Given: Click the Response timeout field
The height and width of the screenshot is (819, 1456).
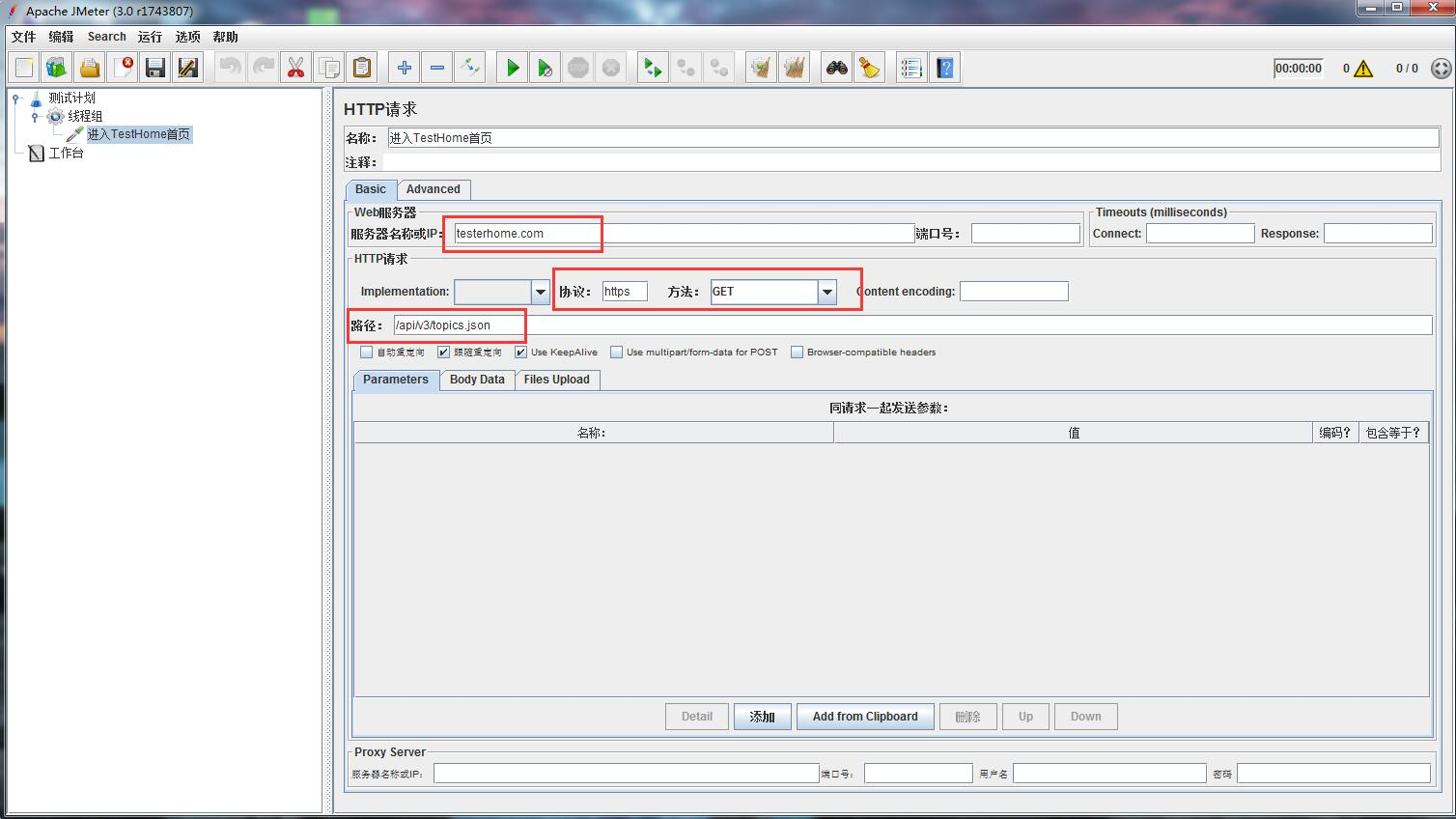Looking at the screenshot, I should (x=1378, y=234).
